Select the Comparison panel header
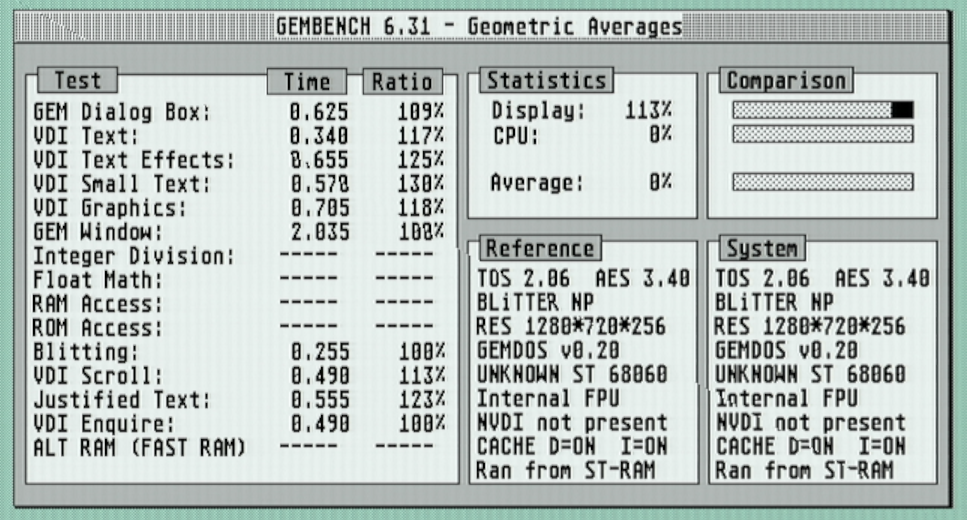The image size is (967, 520). (x=786, y=80)
